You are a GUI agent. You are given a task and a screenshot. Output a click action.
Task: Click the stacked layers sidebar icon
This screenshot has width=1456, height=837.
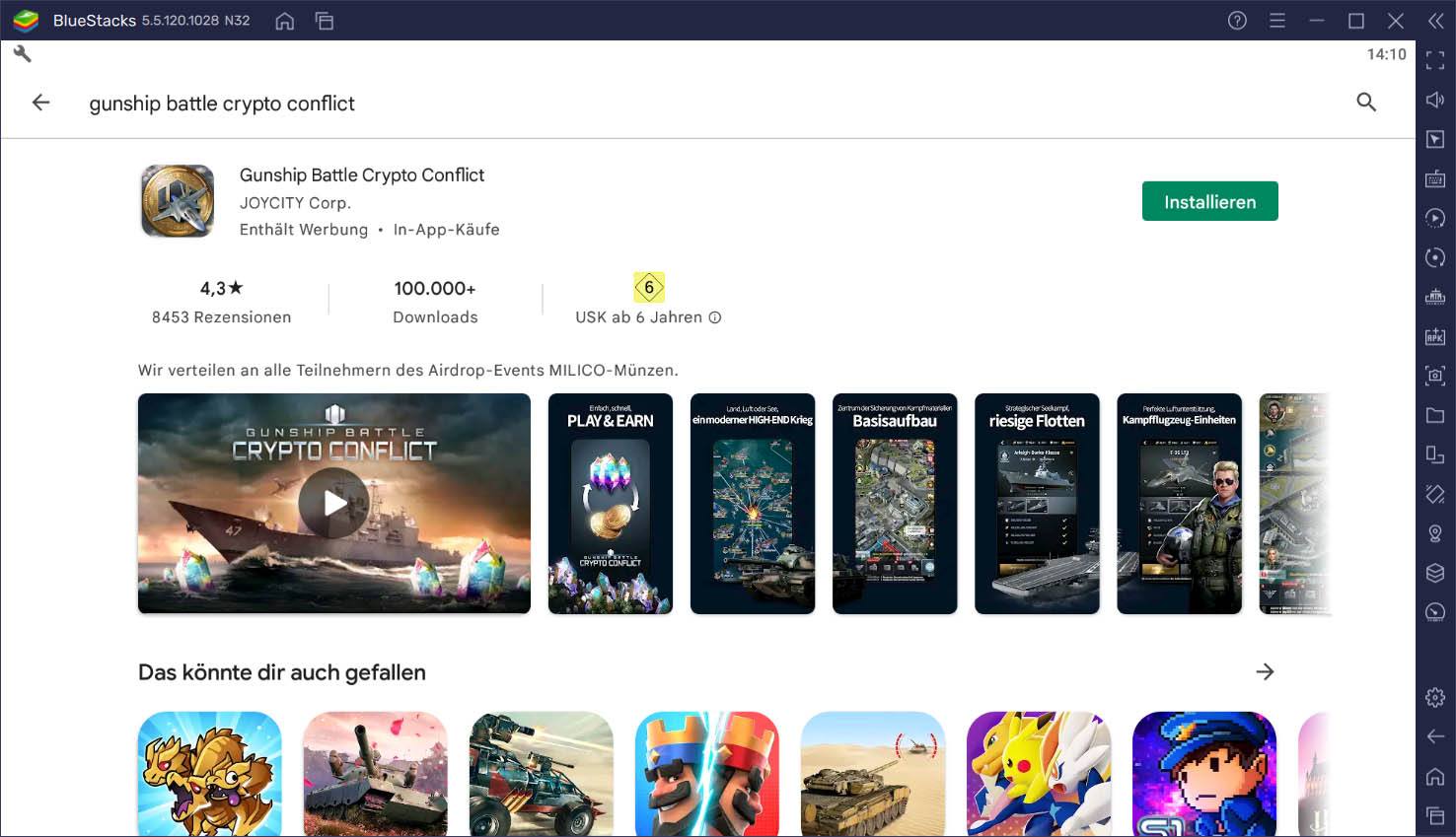coord(1435,573)
